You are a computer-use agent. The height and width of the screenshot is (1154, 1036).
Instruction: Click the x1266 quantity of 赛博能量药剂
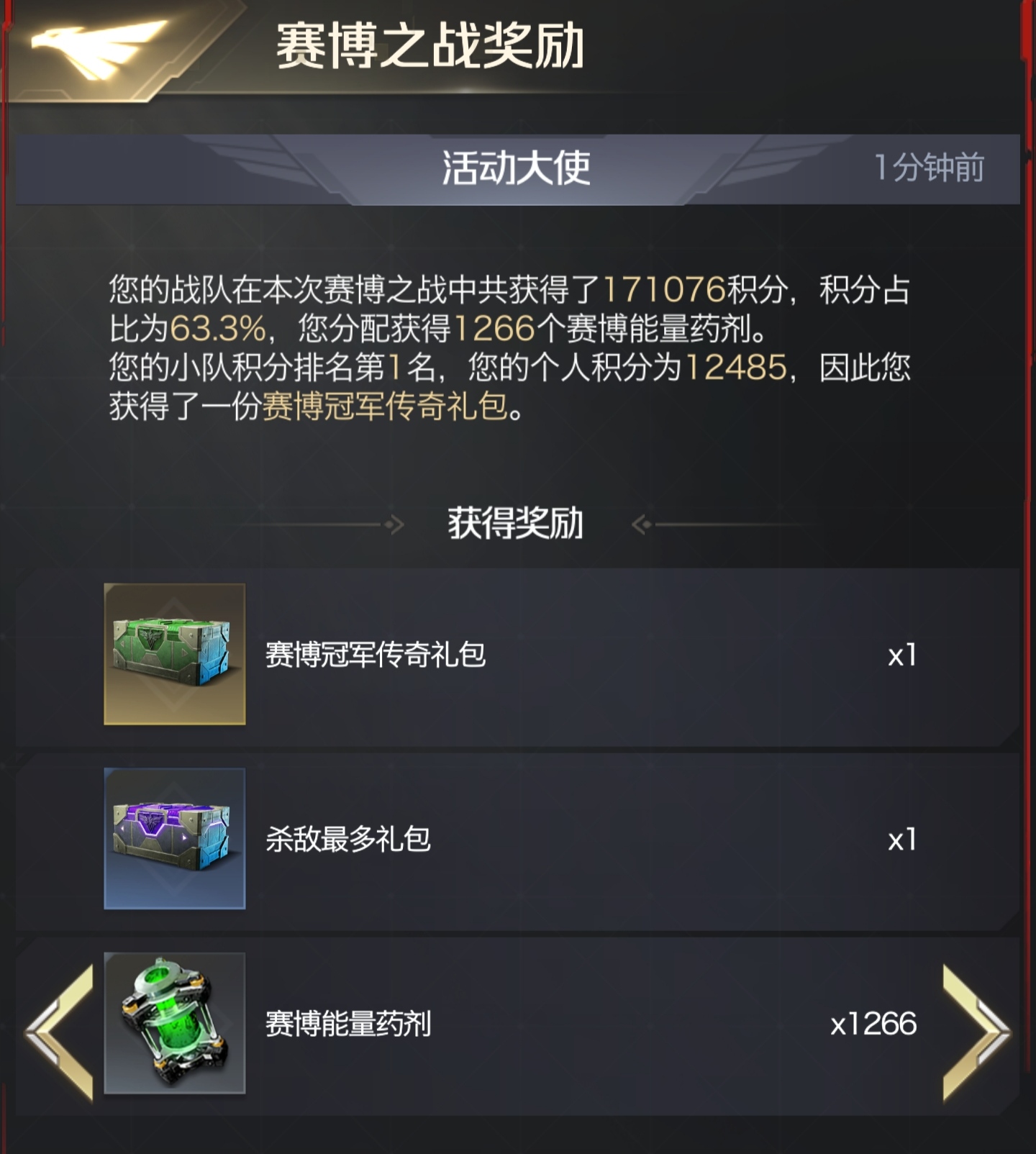pos(873,1024)
